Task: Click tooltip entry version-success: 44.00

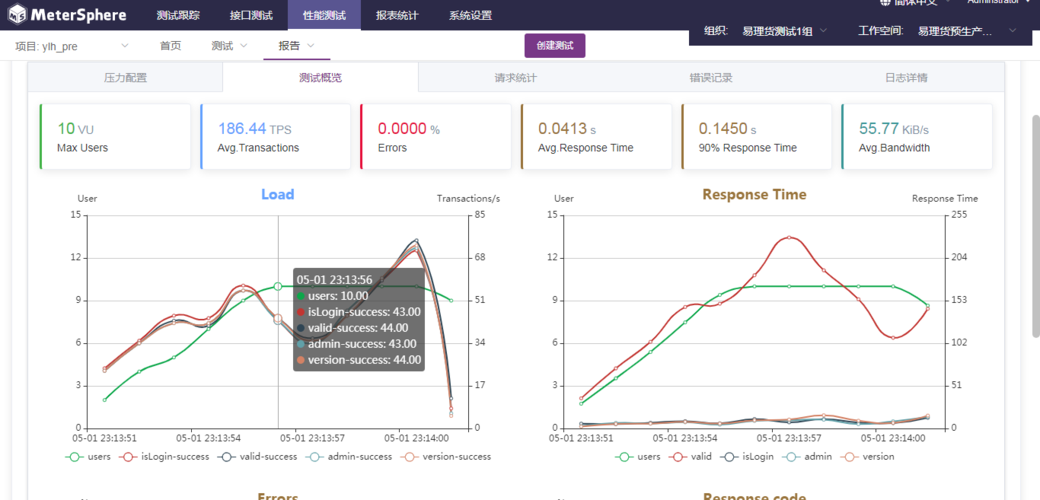Action: point(358,360)
